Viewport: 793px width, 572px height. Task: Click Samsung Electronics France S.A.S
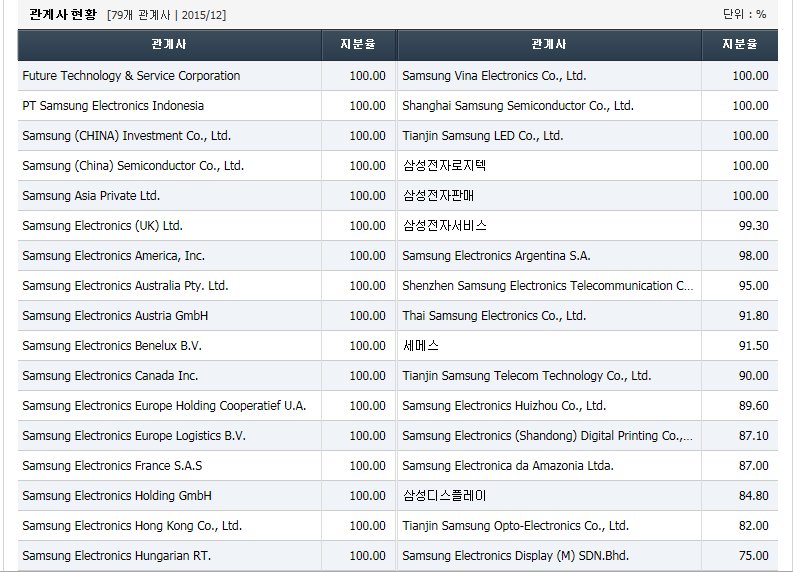(112, 466)
